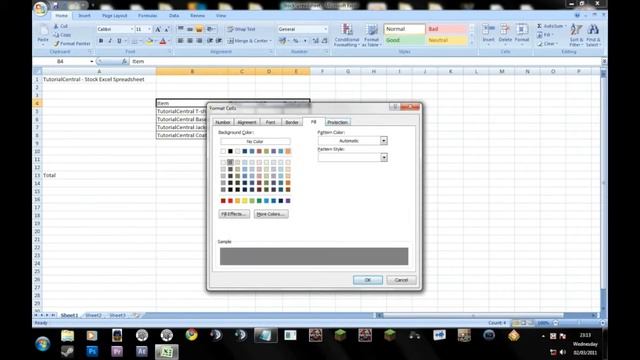Pick the black swatch in theme colors
640x360 pixels.
click(x=230, y=151)
